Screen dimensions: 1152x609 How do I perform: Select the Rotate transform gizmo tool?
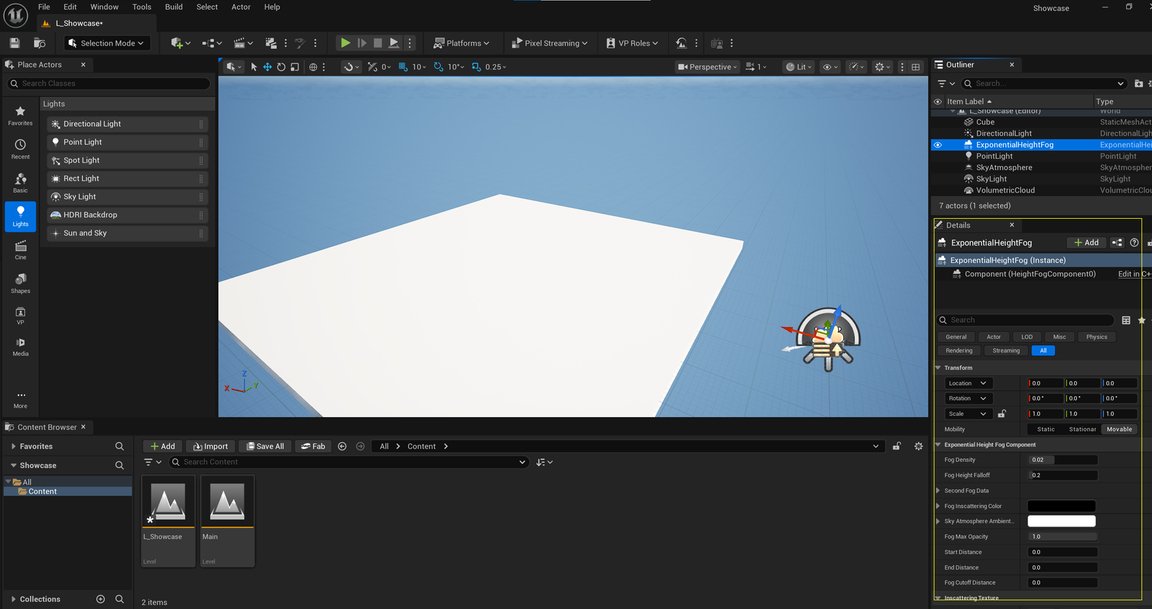[281, 67]
